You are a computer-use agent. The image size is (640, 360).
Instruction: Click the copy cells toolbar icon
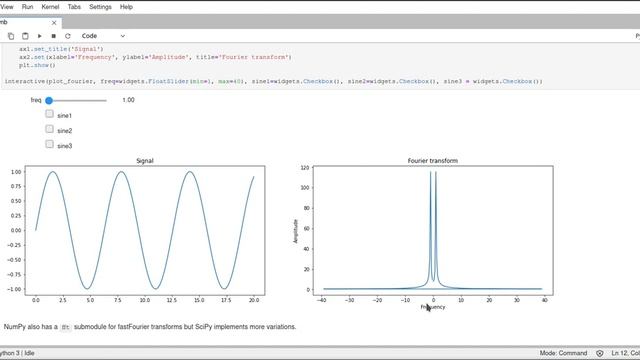click(11, 36)
